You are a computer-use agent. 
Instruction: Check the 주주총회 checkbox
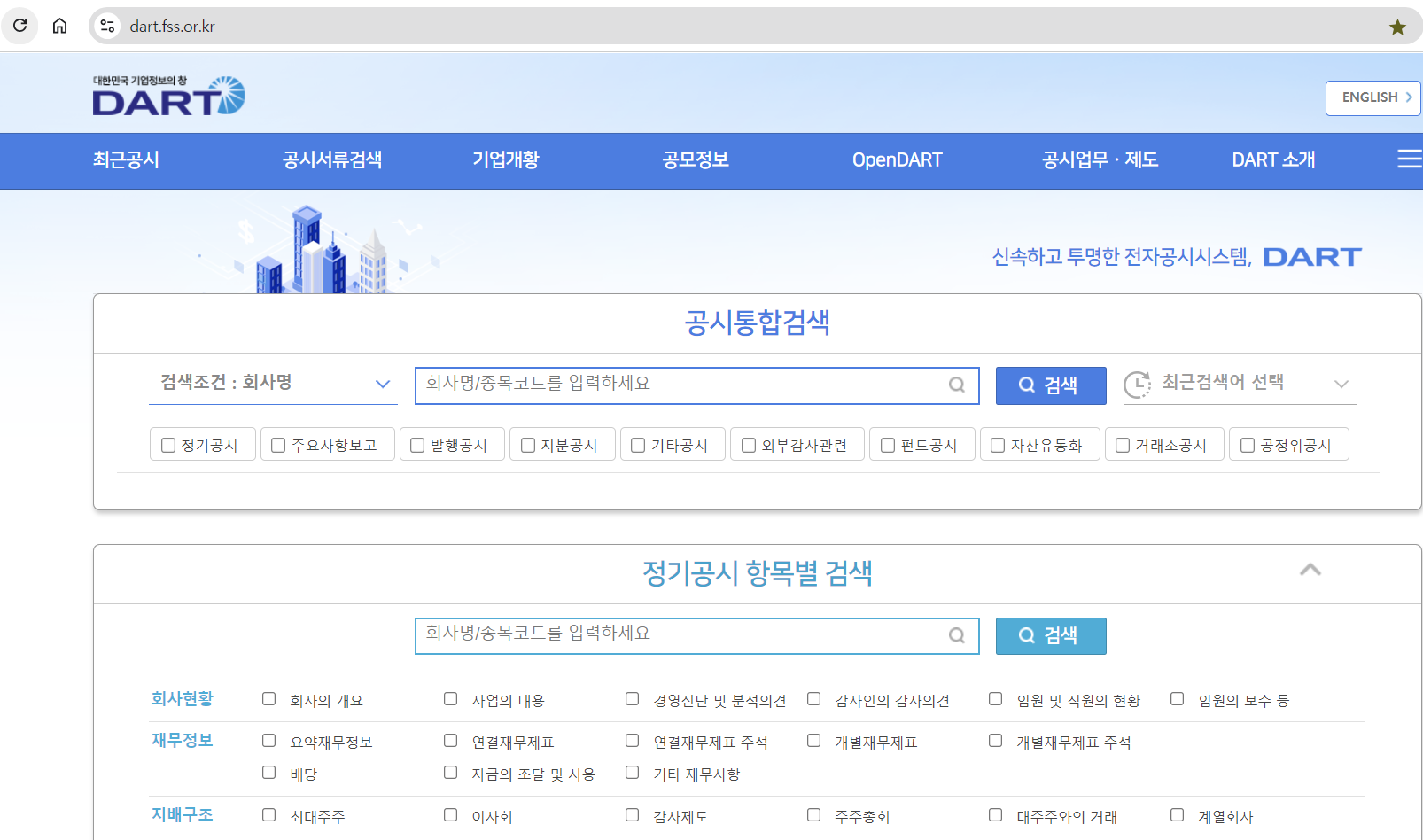click(x=814, y=815)
